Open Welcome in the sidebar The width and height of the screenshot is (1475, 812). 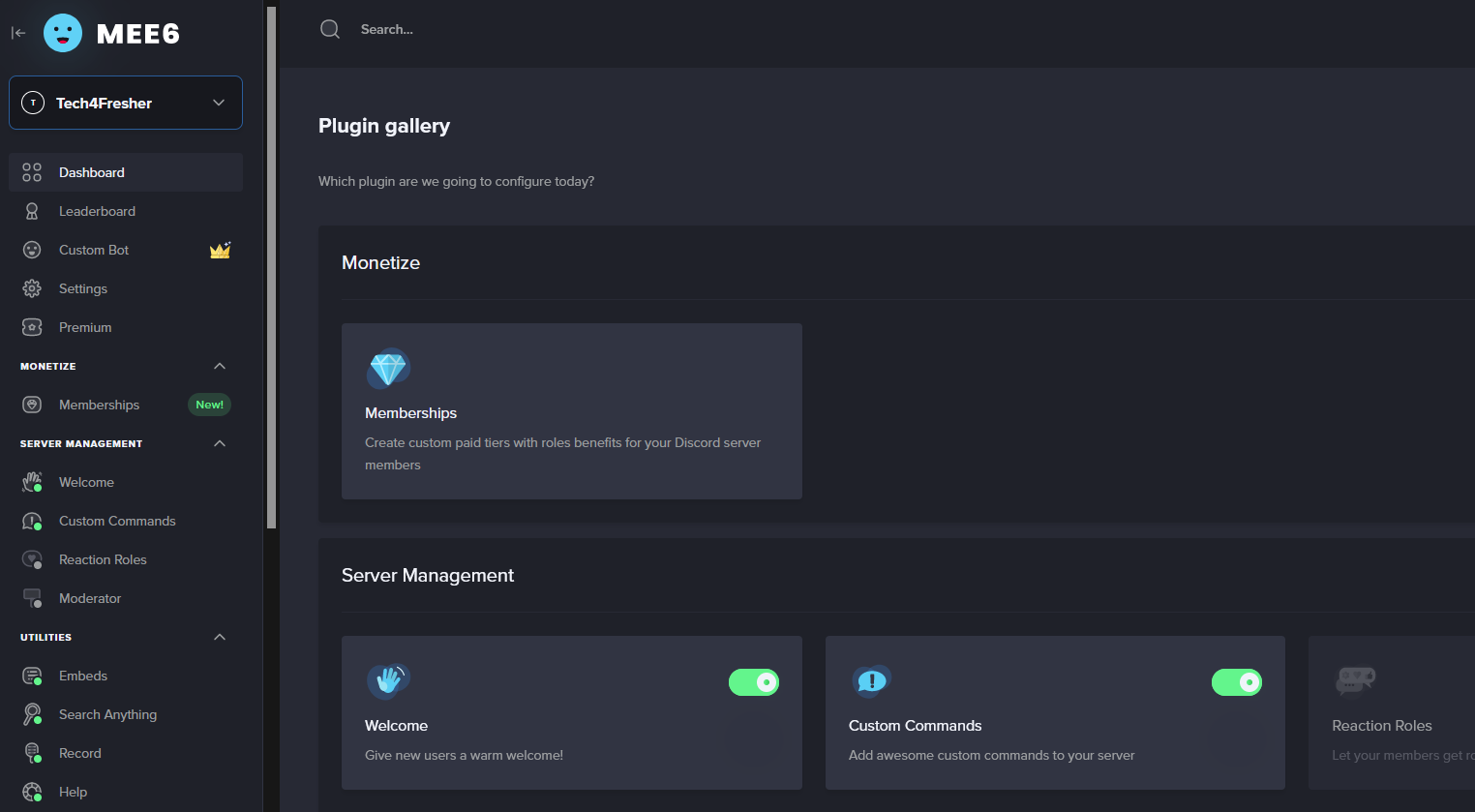point(126,482)
